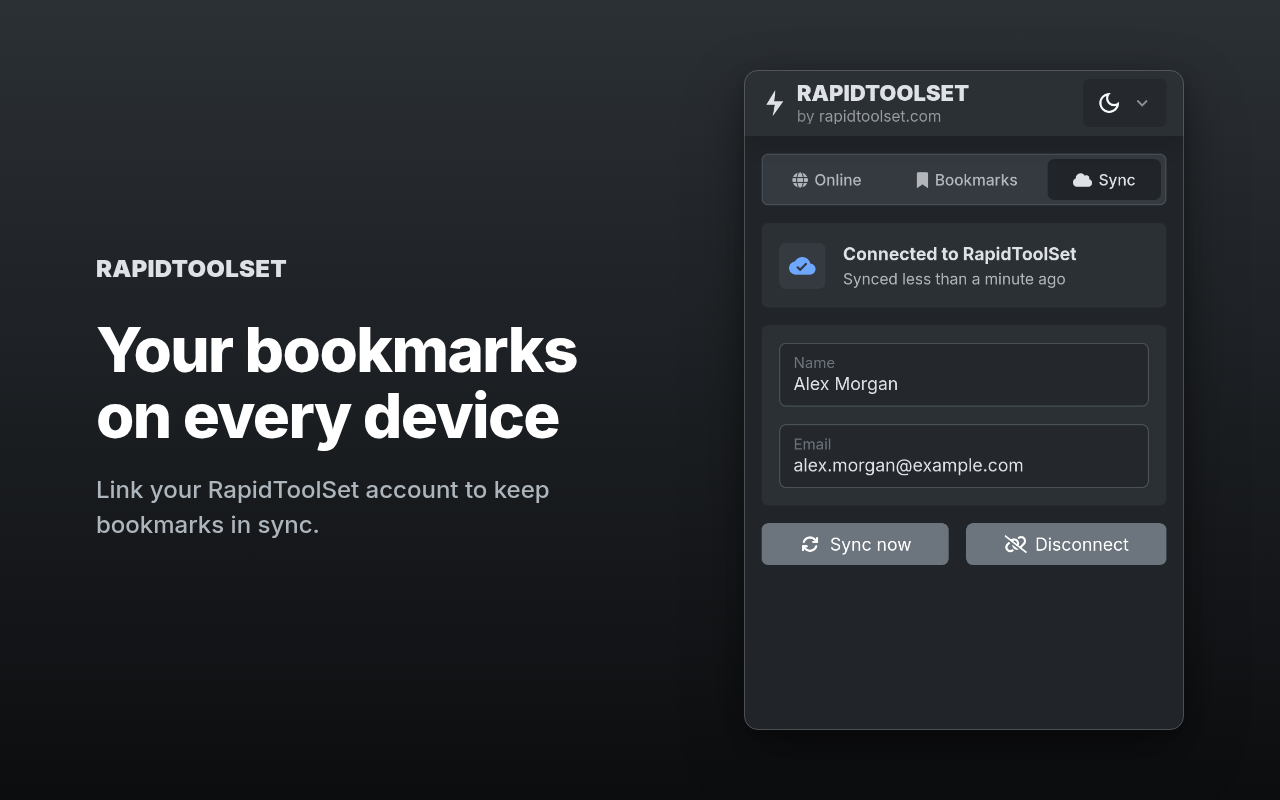Click the RAPIDTOOLSET heading on the left
Screen dimensions: 1280x800
click(x=191, y=268)
